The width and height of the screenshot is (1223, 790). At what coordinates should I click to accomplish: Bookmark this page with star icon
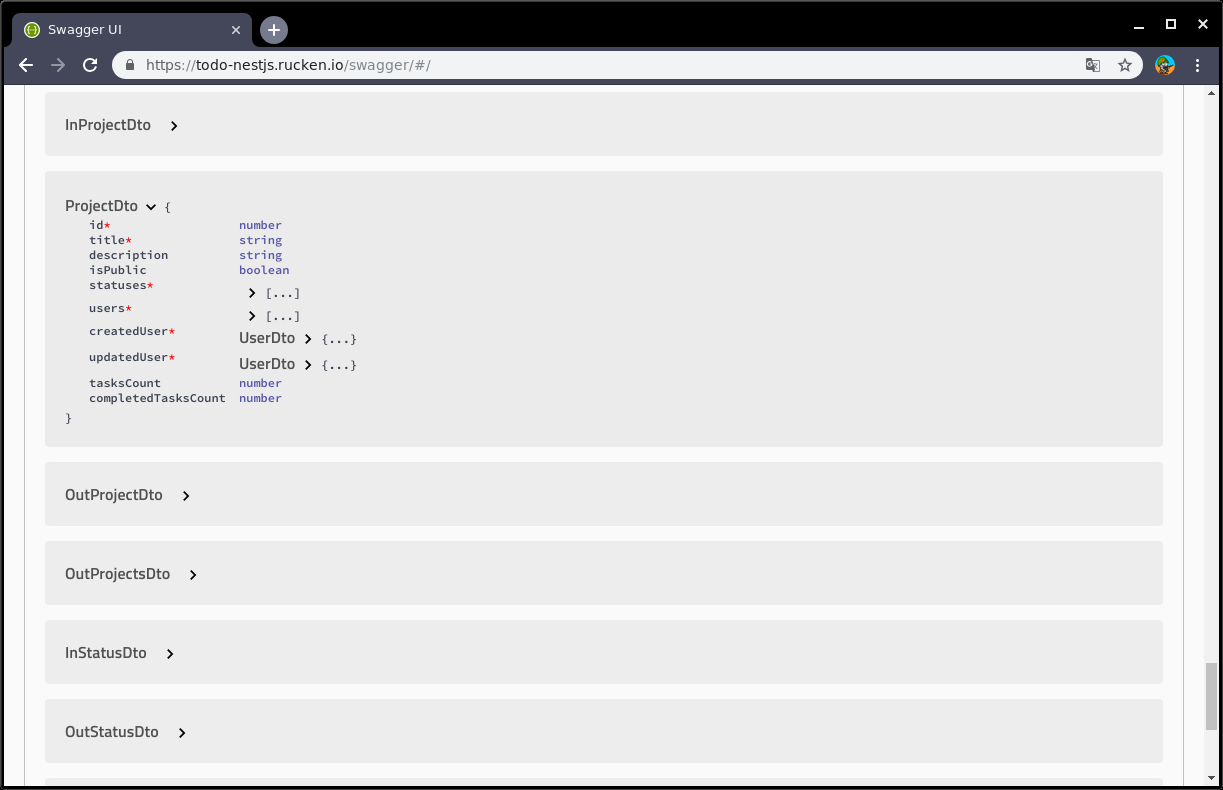(1125, 65)
